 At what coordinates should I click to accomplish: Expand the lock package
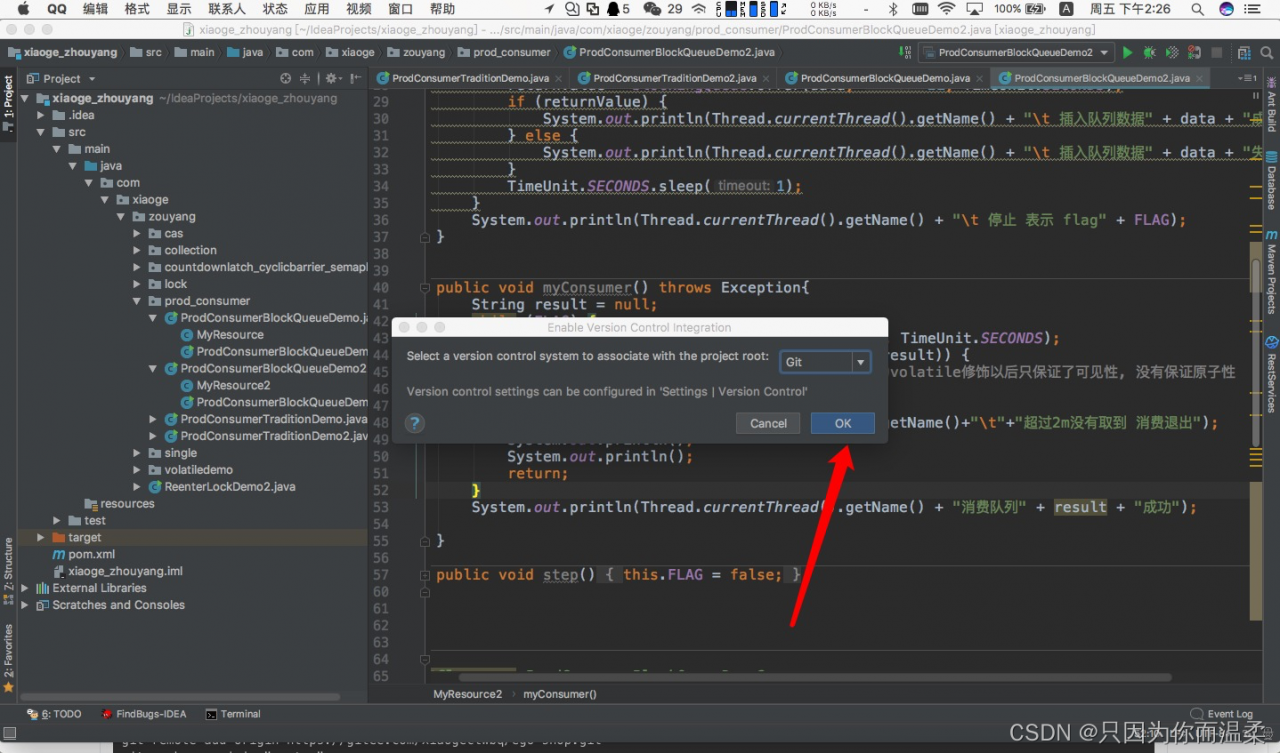point(137,284)
